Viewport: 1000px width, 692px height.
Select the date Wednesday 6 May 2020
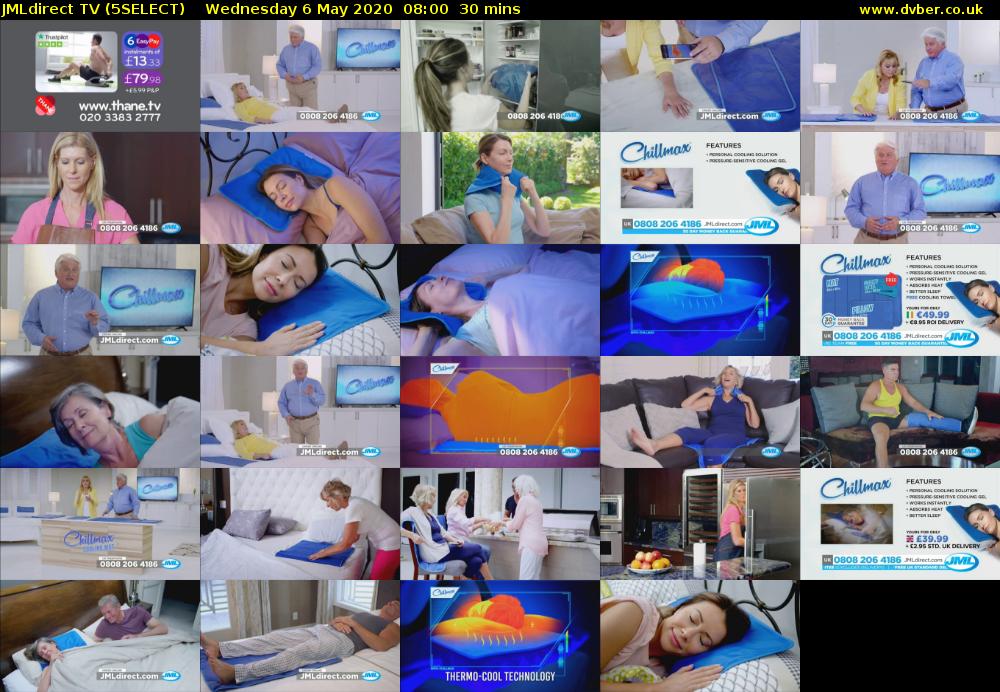point(300,9)
